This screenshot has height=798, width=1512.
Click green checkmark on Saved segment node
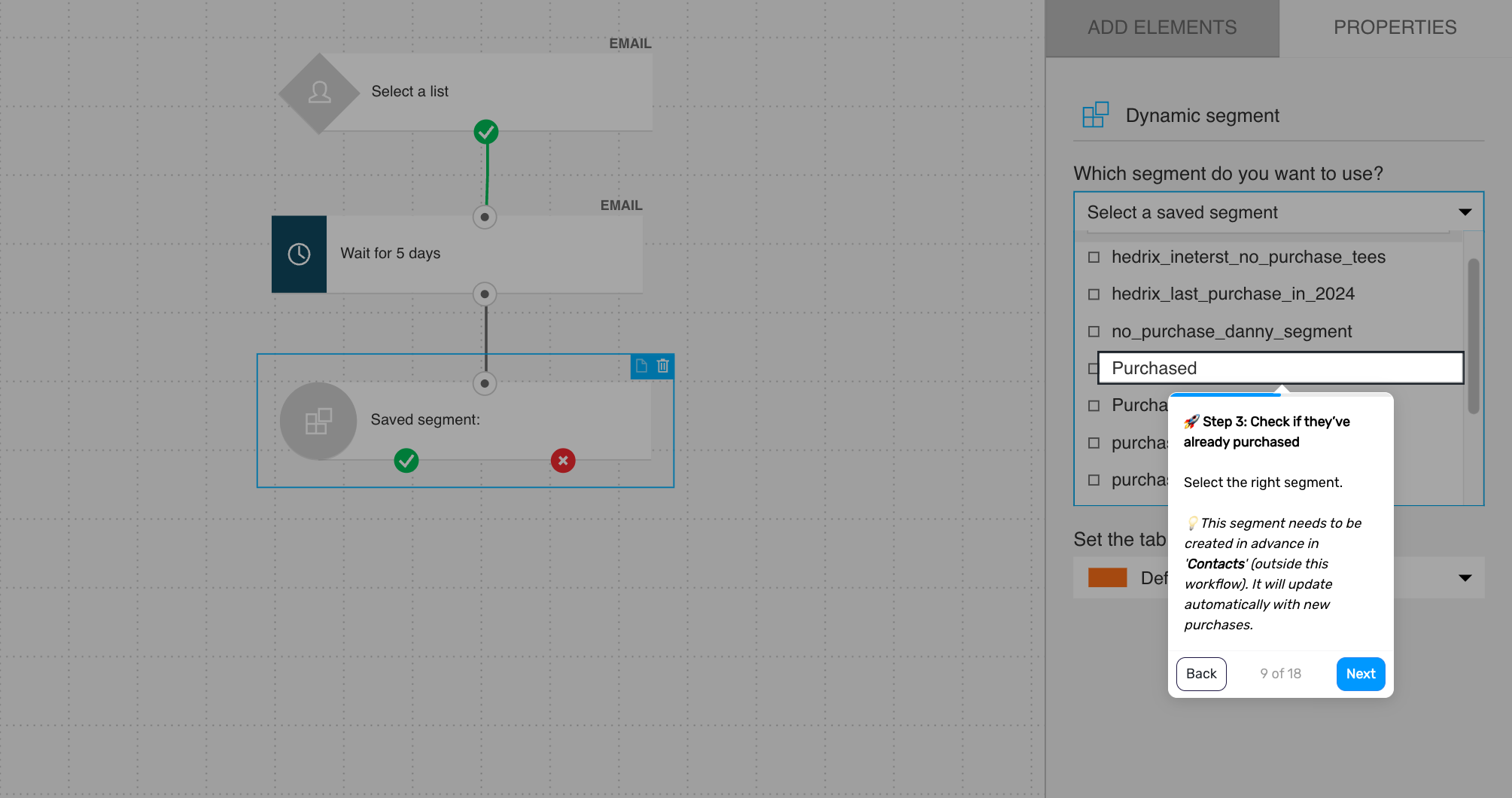[x=406, y=461]
